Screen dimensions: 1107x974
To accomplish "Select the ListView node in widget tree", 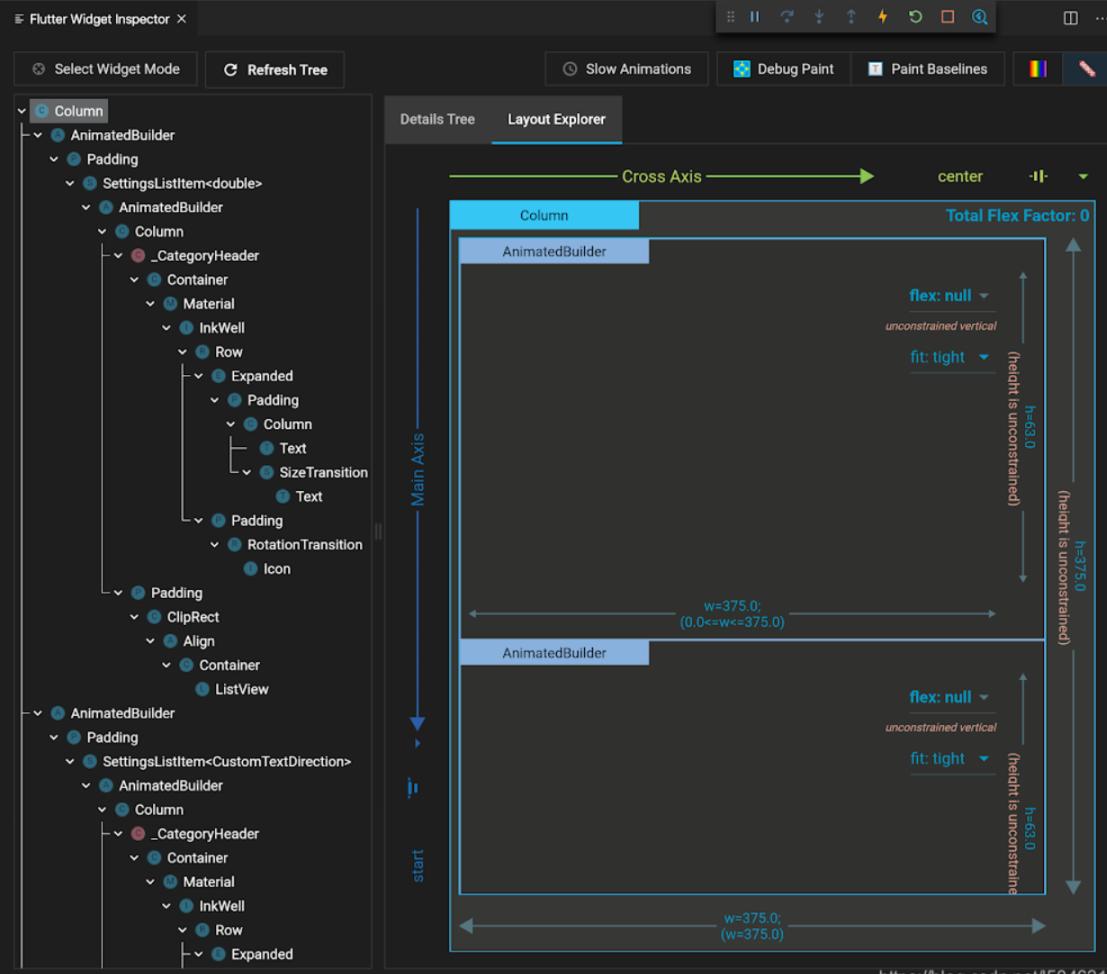I will (x=241, y=689).
